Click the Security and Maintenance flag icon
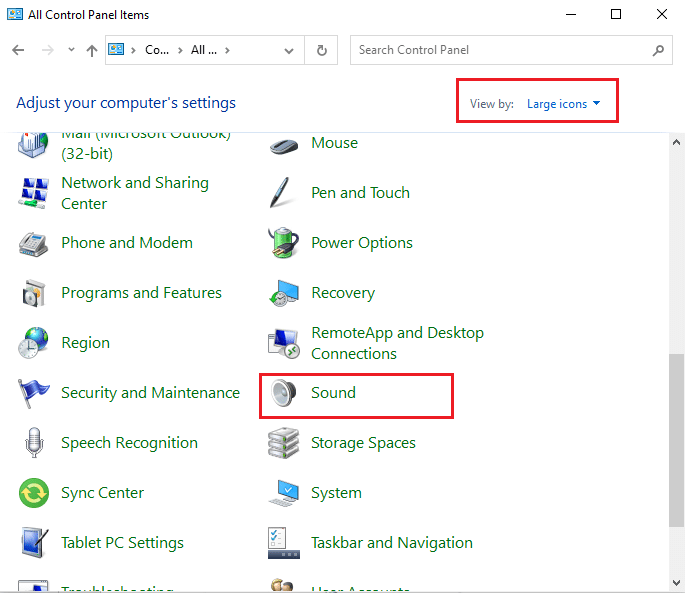685x594 pixels. tap(34, 393)
